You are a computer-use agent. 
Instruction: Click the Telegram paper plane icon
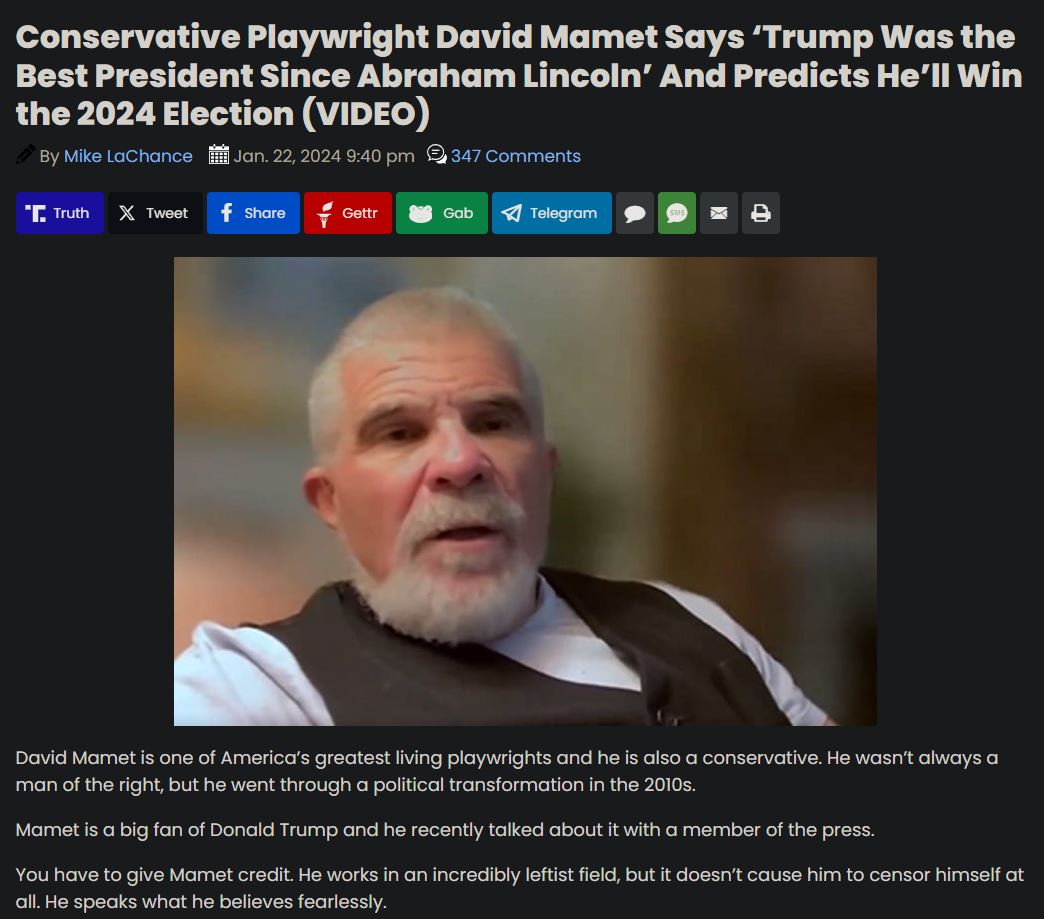coord(511,213)
